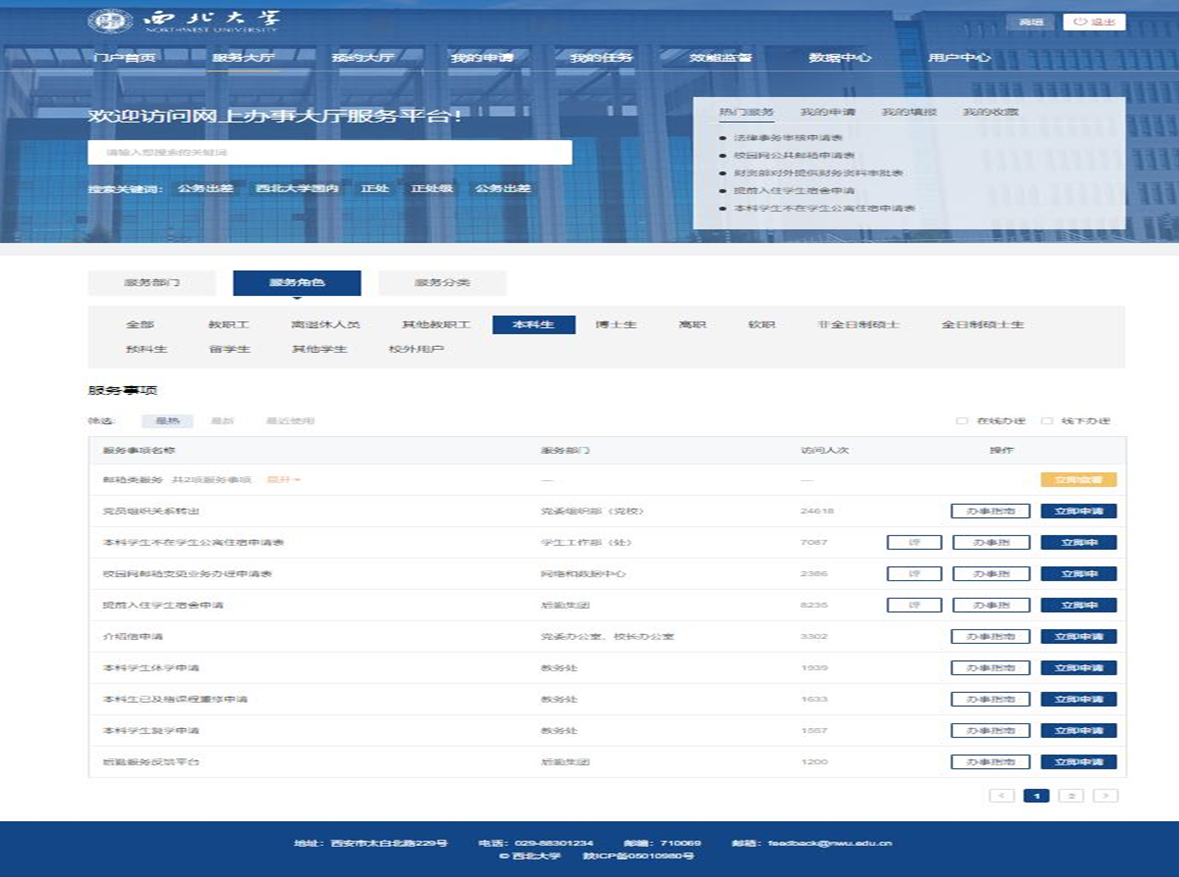
Task: Expand 邮箱类服务 group with 展开 arrow
Action: point(283,480)
